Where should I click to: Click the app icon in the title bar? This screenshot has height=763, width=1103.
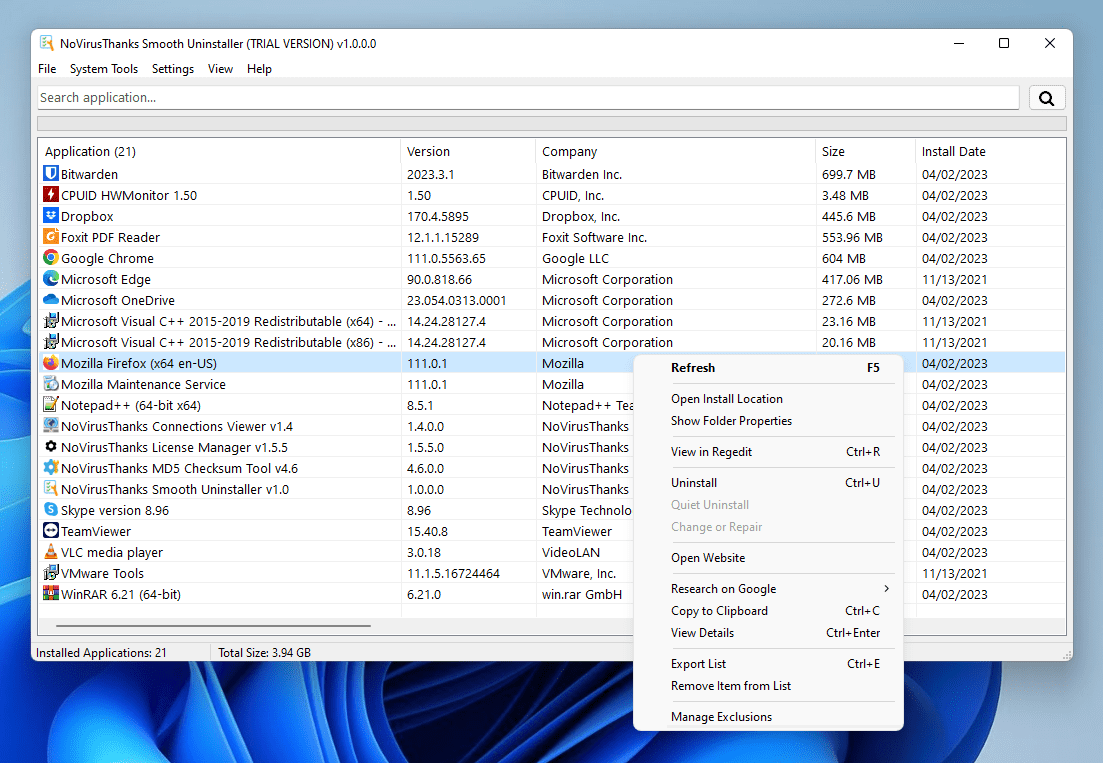pyautogui.click(x=46, y=43)
